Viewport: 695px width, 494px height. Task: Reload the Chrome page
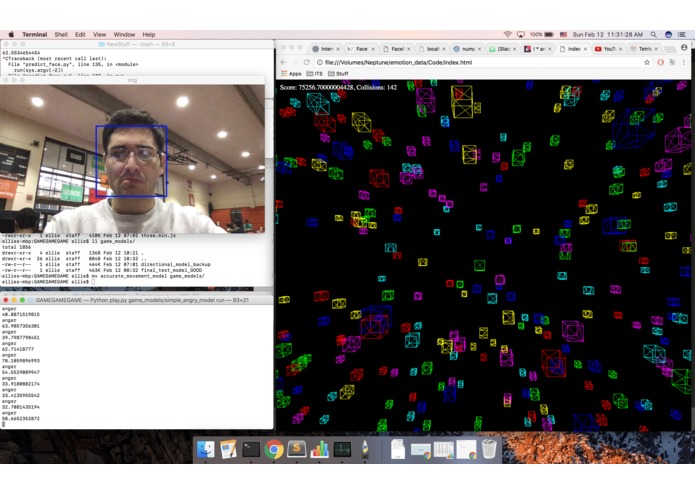(306, 62)
